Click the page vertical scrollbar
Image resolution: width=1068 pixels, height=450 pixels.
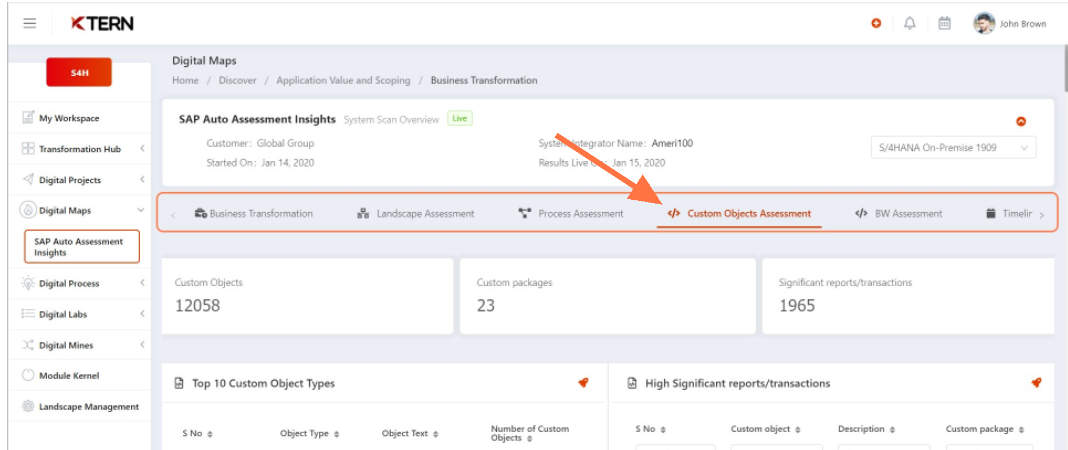point(1064,67)
